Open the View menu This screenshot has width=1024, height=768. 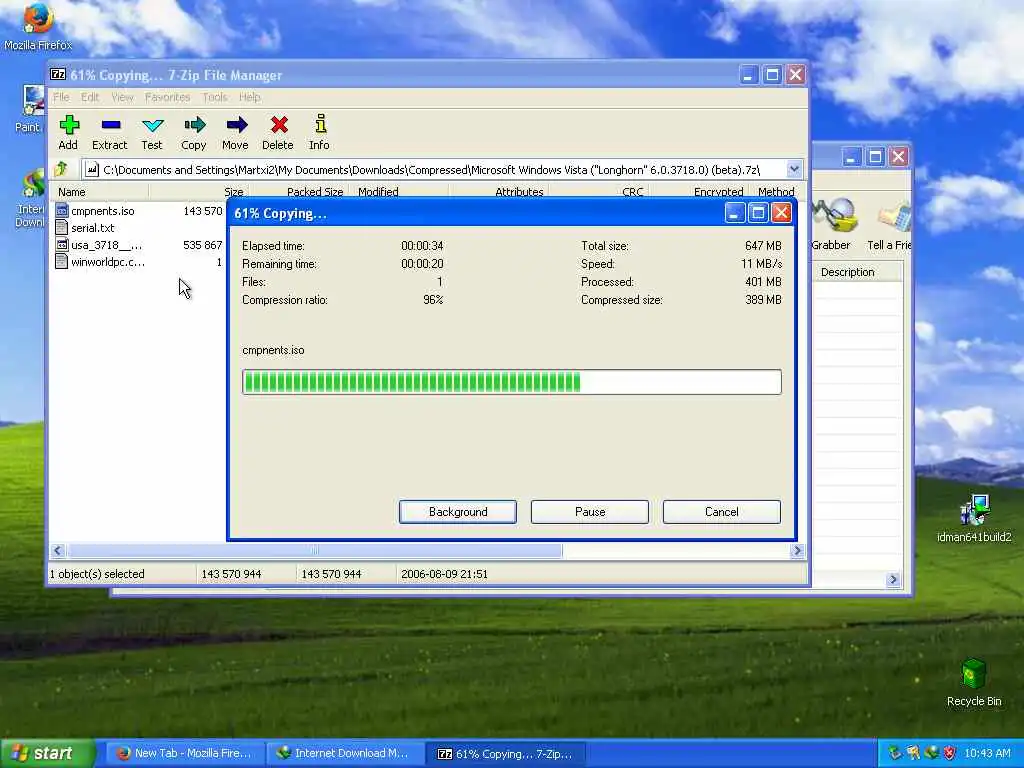click(122, 97)
